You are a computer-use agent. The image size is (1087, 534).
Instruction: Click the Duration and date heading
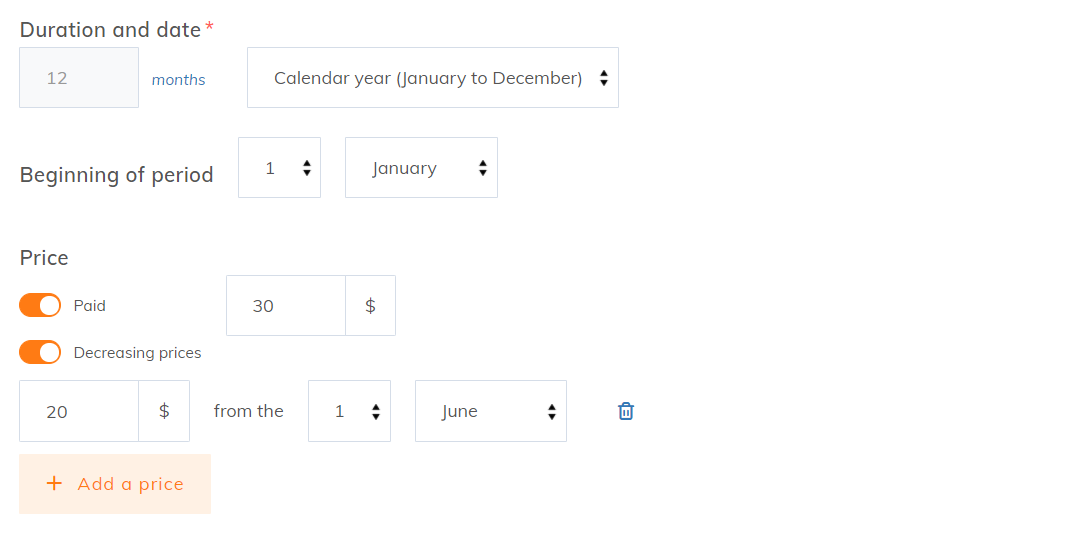tap(110, 30)
